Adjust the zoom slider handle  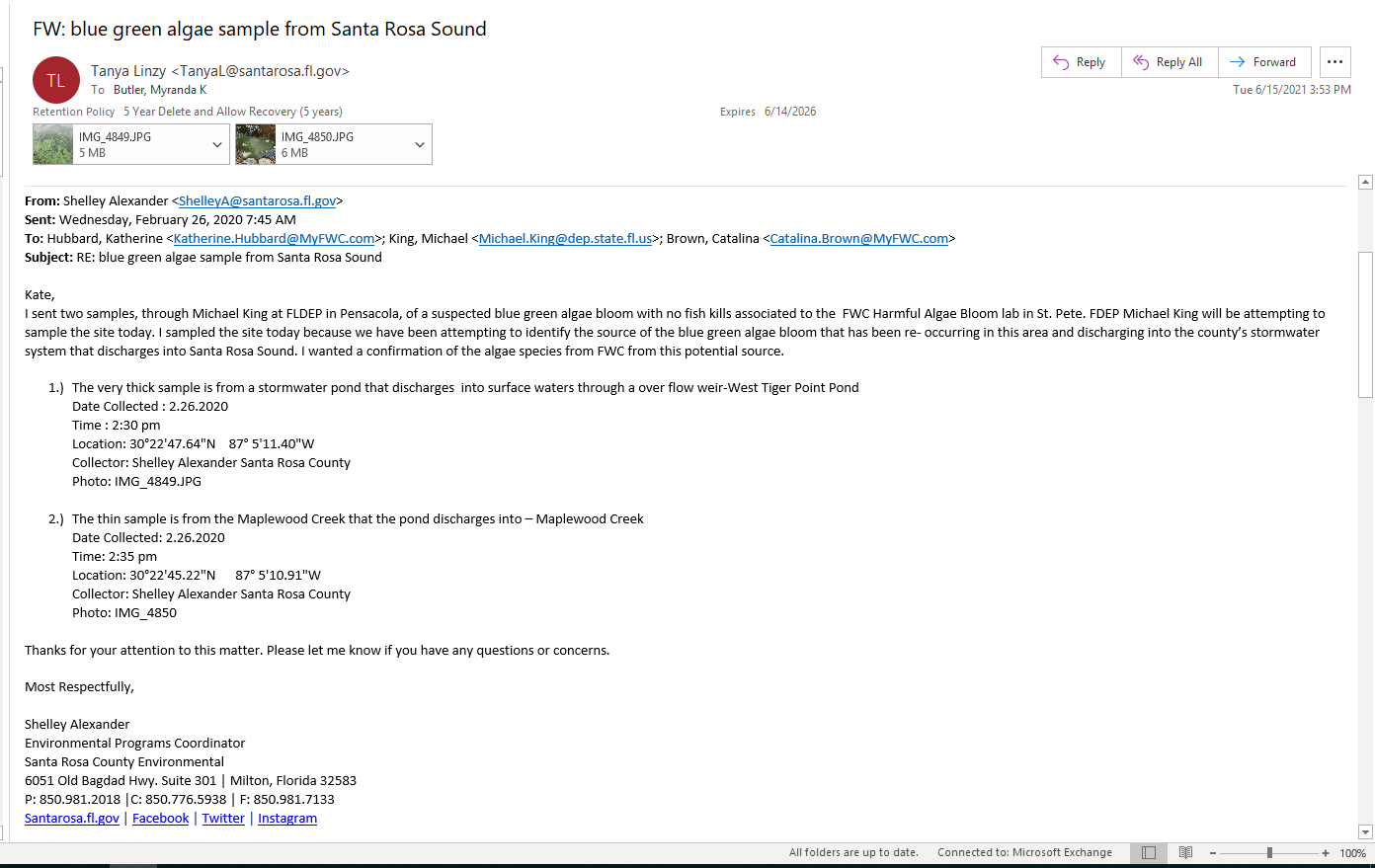point(1269,853)
